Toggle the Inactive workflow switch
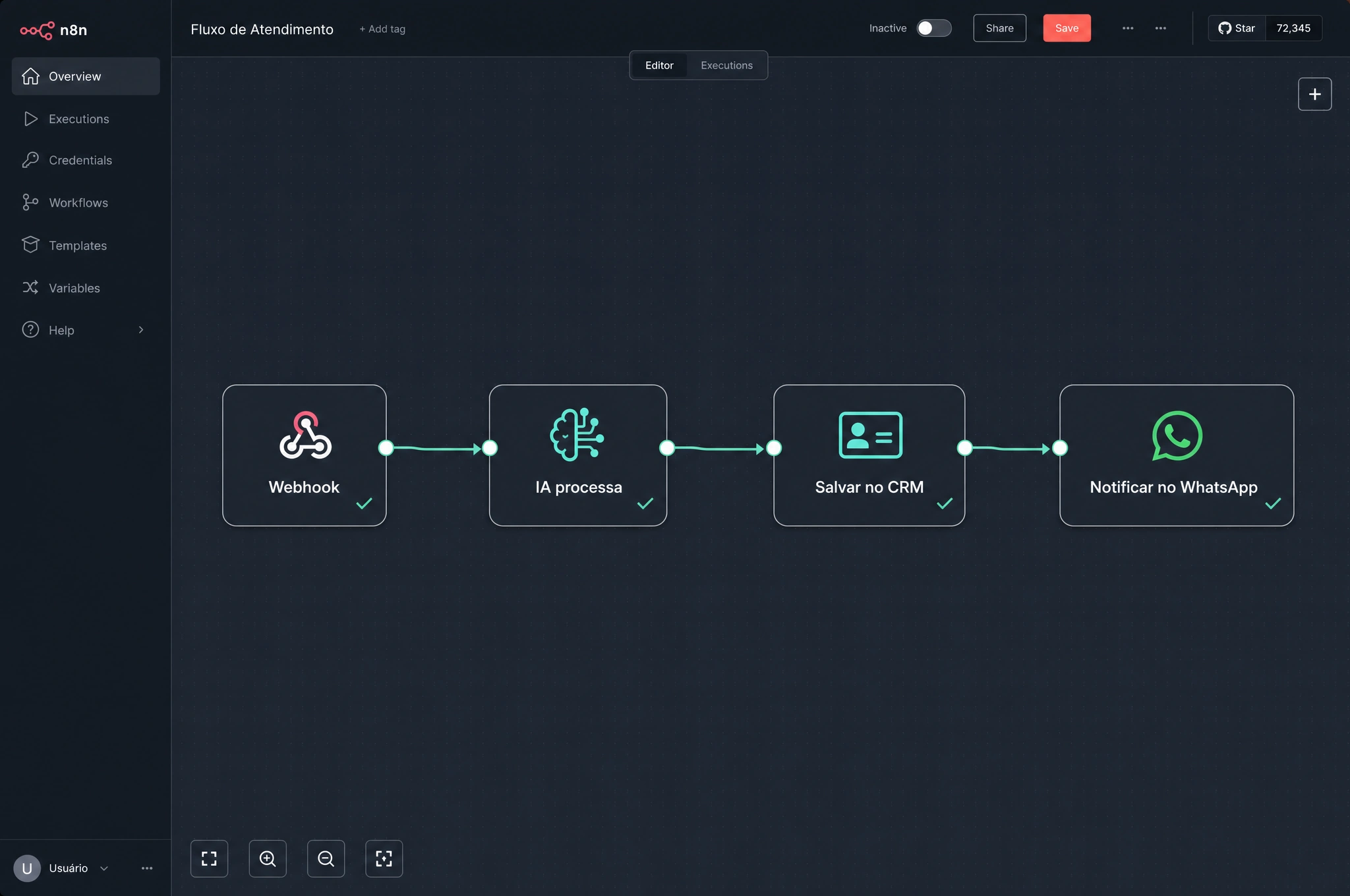This screenshot has height=896, width=1350. click(934, 28)
